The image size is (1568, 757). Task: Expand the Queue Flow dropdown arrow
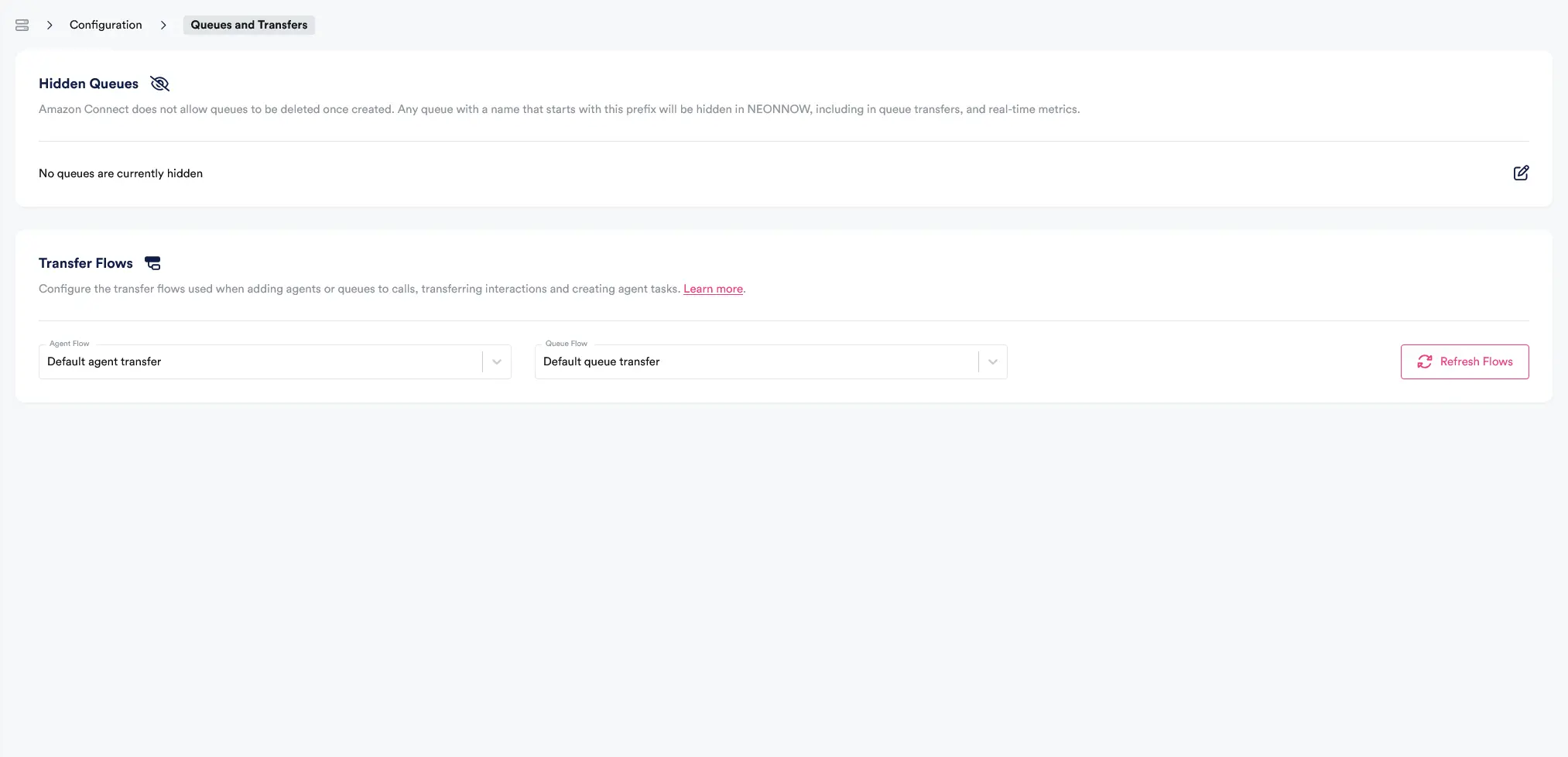[993, 361]
